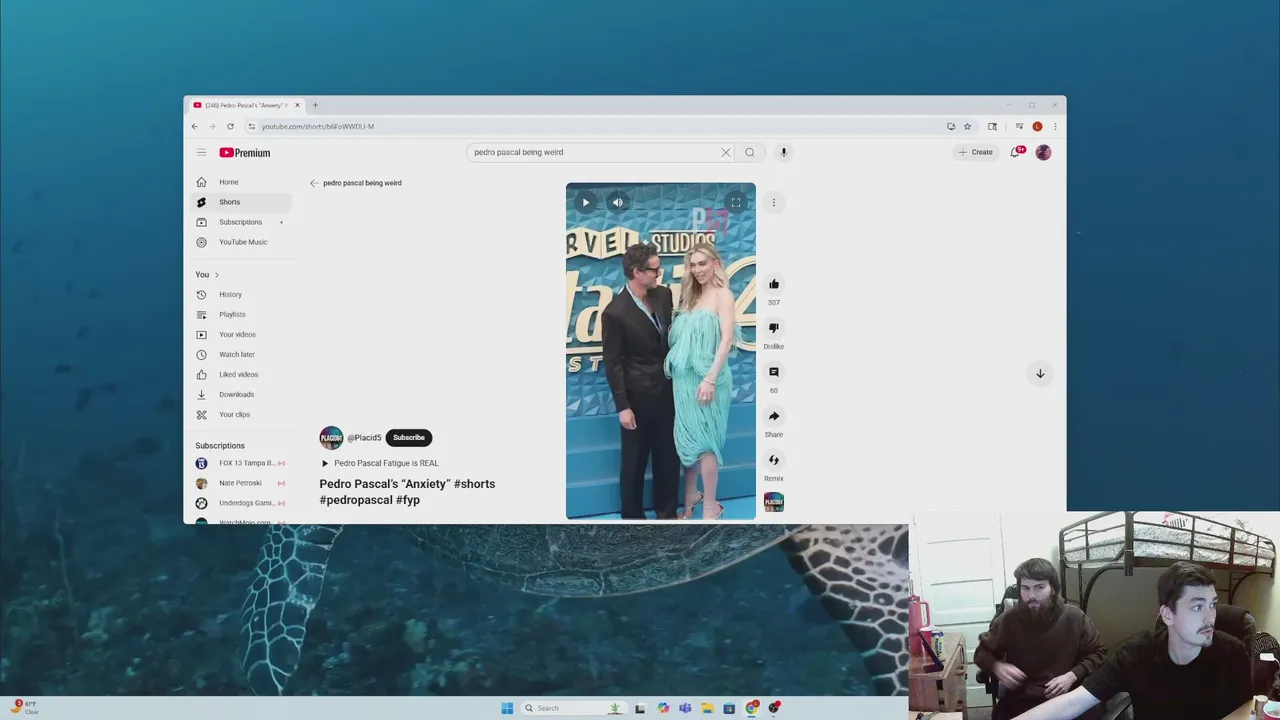Like this Short

[x=774, y=284]
